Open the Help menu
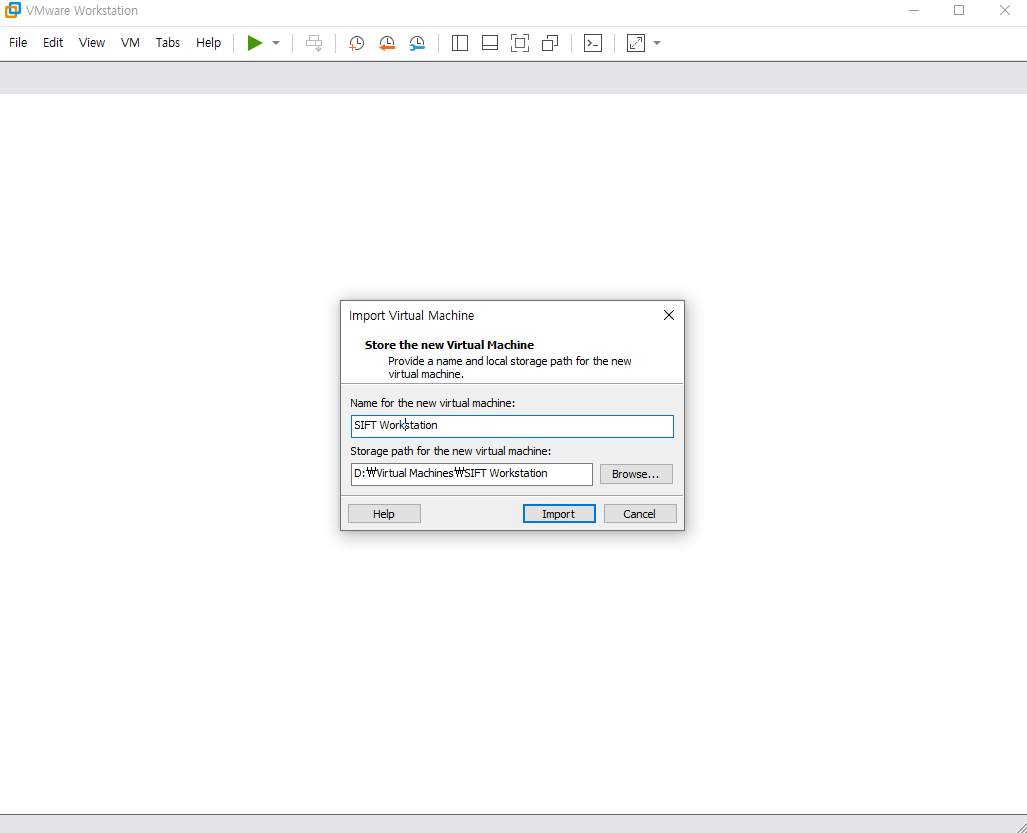Image resolution: width=1027 pixels, height=833 pixels. point(208,43)
